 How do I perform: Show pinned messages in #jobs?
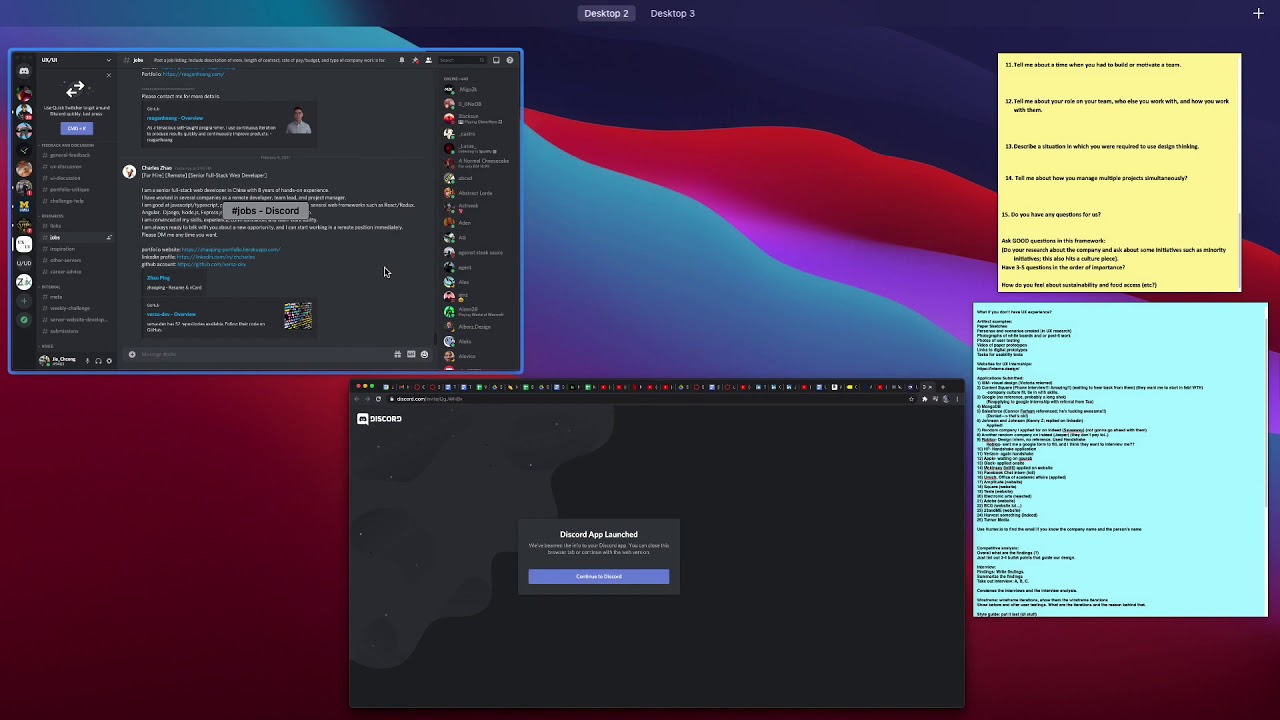415,60
